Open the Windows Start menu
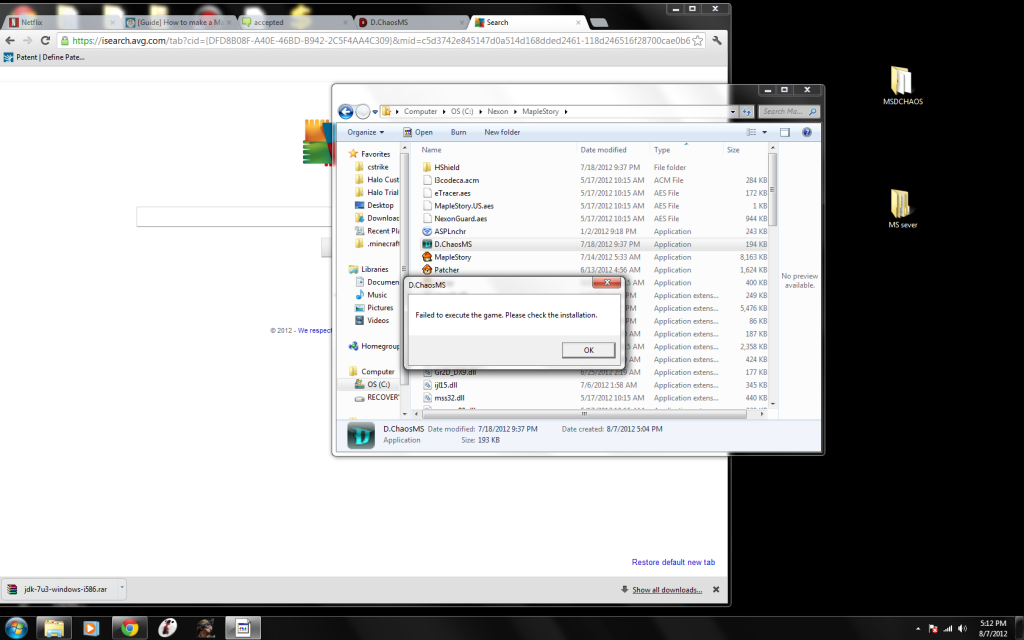The image size is (1024, 640). tap(15, 628)
